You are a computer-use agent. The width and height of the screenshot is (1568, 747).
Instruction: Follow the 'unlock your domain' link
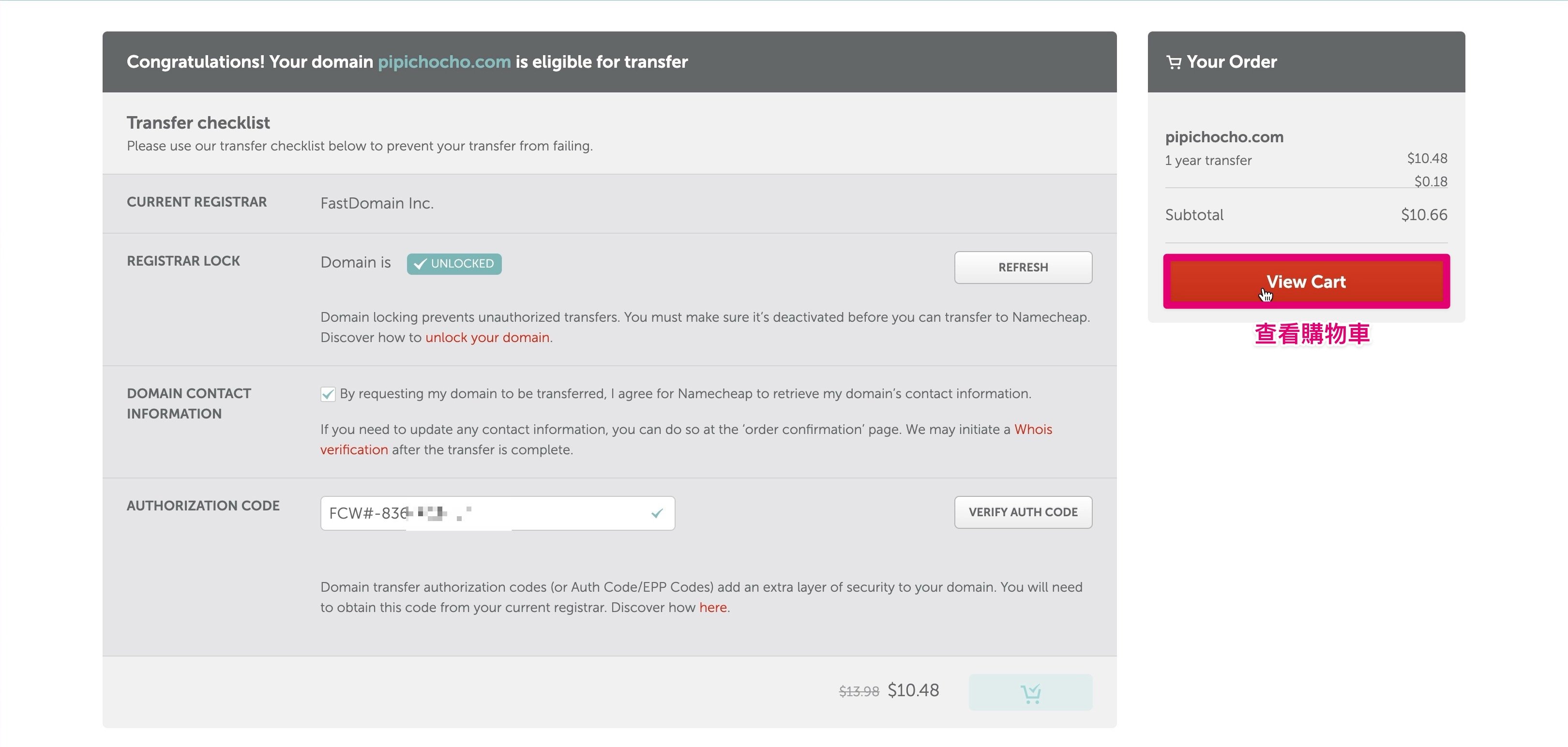pos(487,338)
